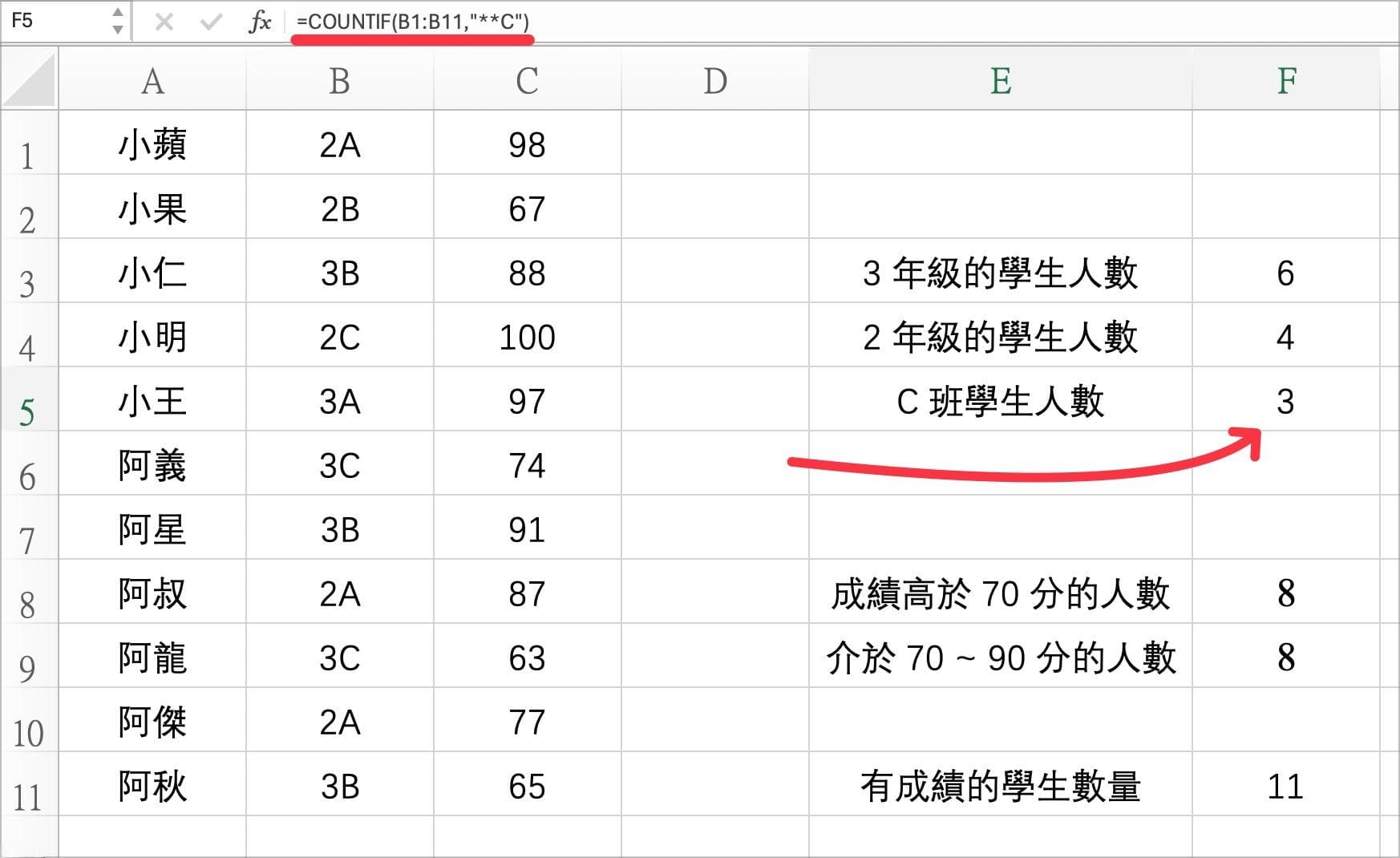This screenshot has height=858, width=1400.
Task: Select row 2 header
Action: [29, 207]
